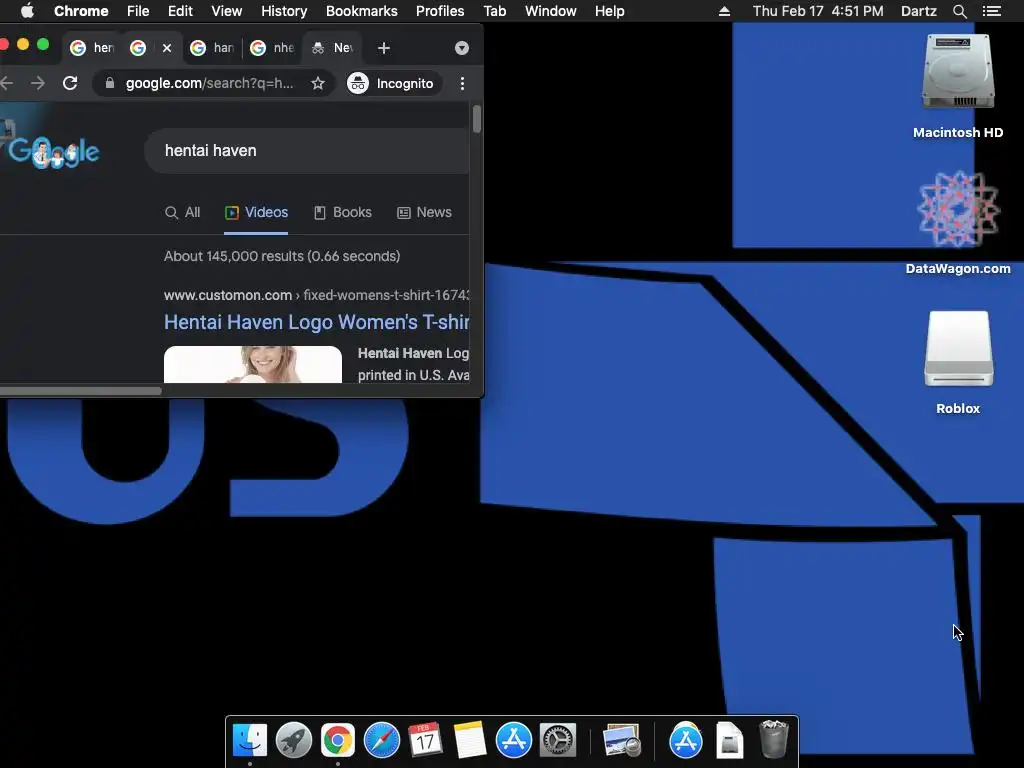The width and height of the screenshot is (1024, 768).
Task: Open the Profiles menu
Action: click(x=440, y=11)
